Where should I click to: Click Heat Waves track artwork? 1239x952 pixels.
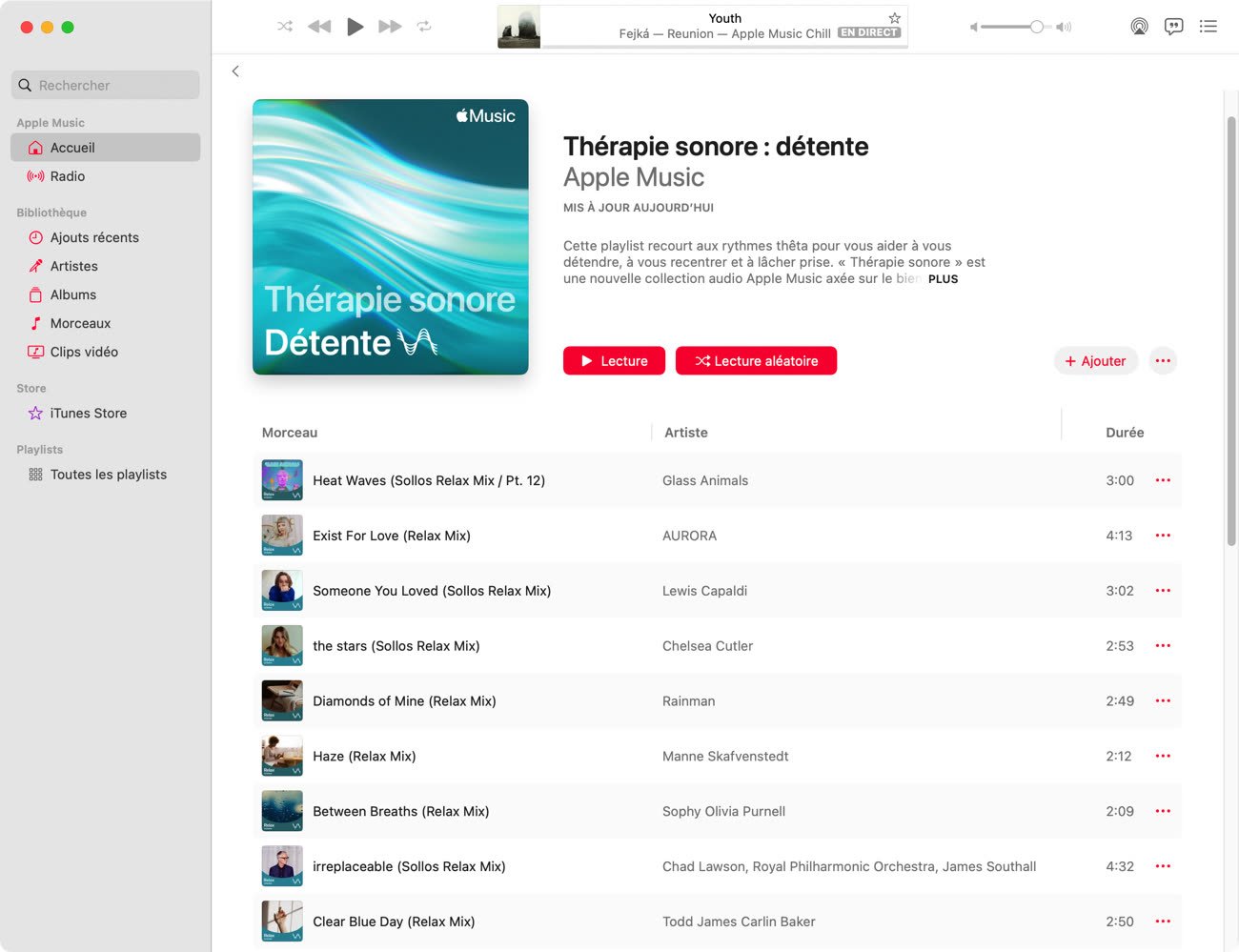point(282,480)
